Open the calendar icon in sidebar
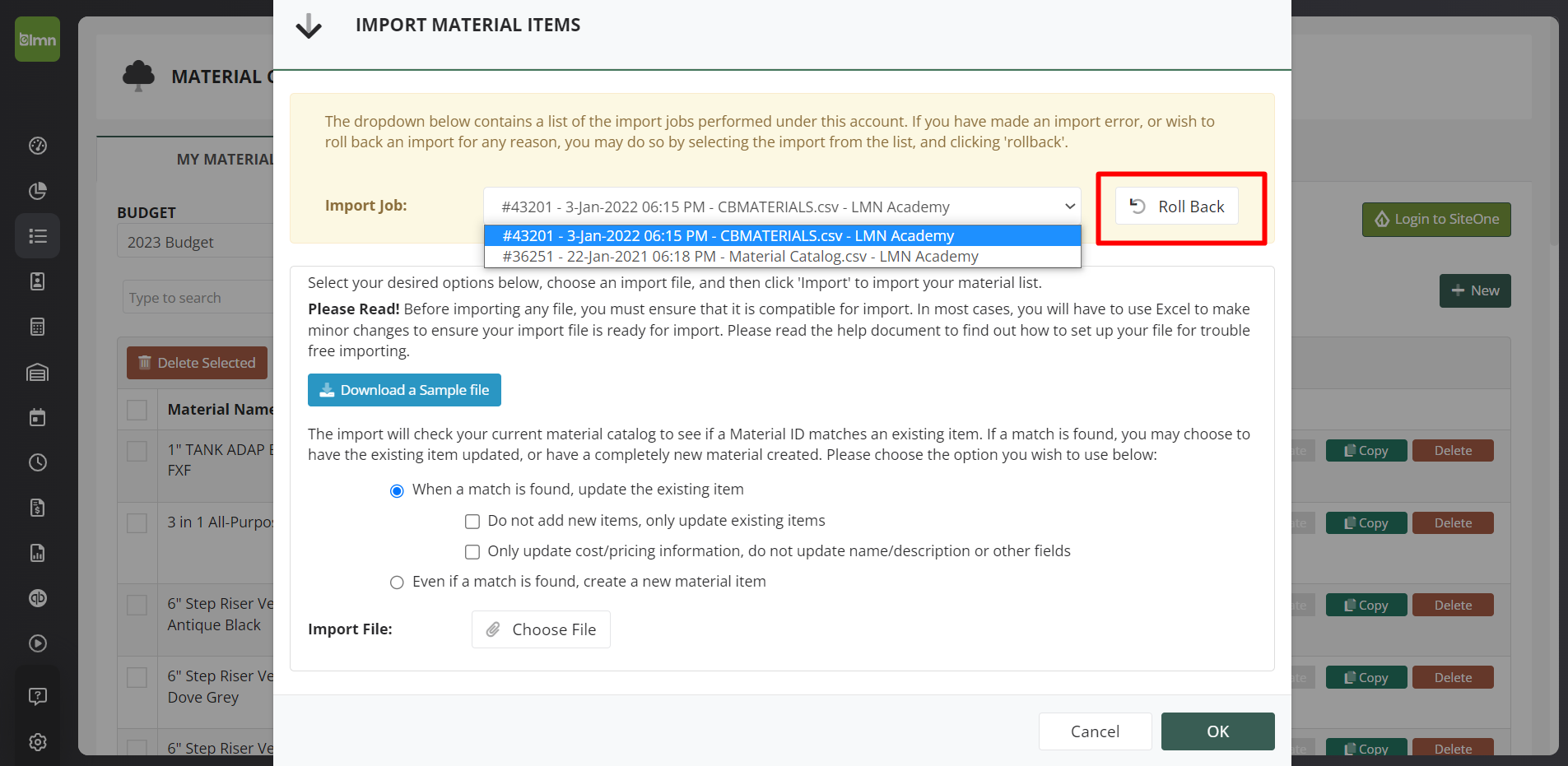Screen dimensions: 1568x766 point(38,417)
